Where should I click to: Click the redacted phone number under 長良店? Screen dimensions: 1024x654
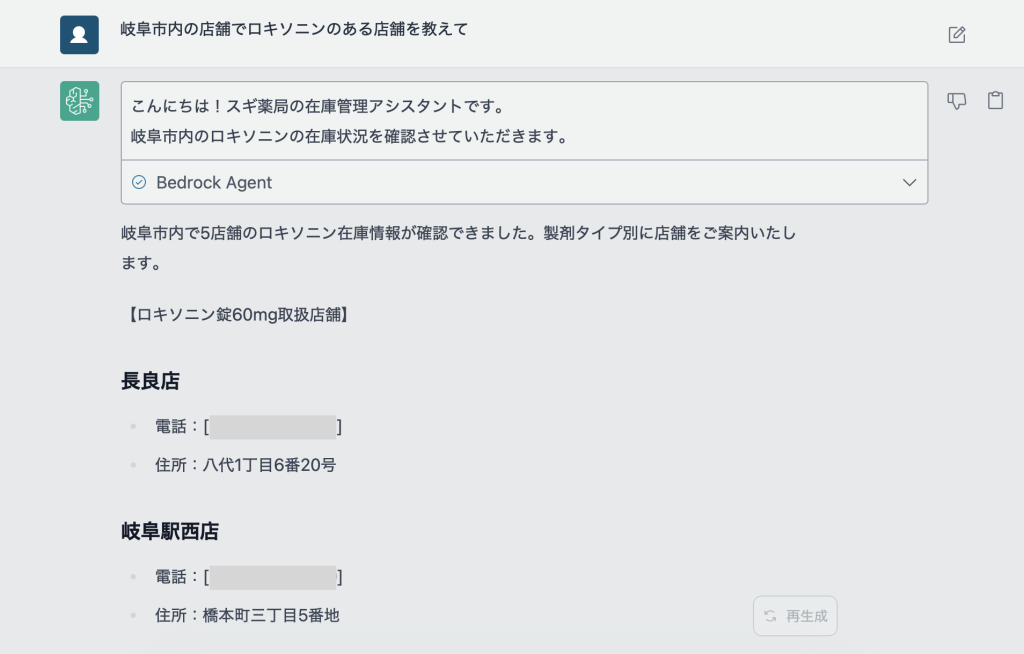click(x=272, y=426)
